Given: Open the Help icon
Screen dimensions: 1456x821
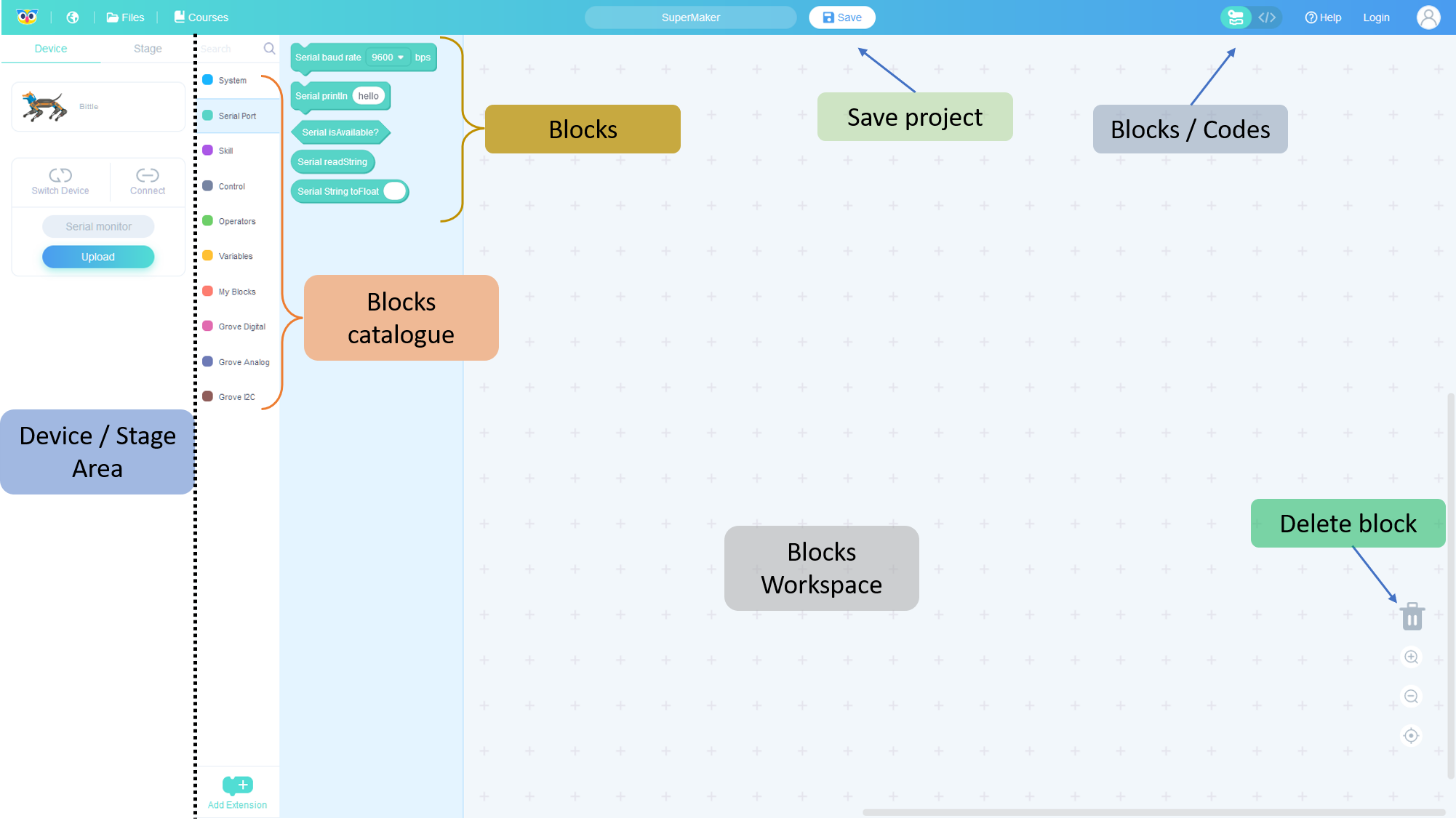Looking at the screenshot, I should pyautogui.click(x=1323, y=17).
